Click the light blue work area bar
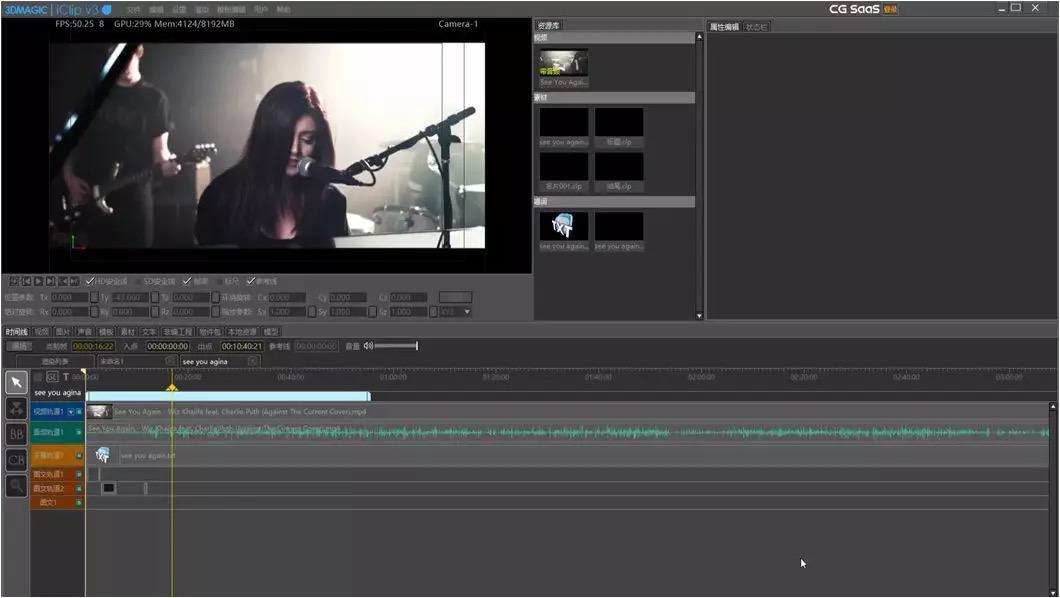This screenshot has height=598, width=1060. (228, 397)
